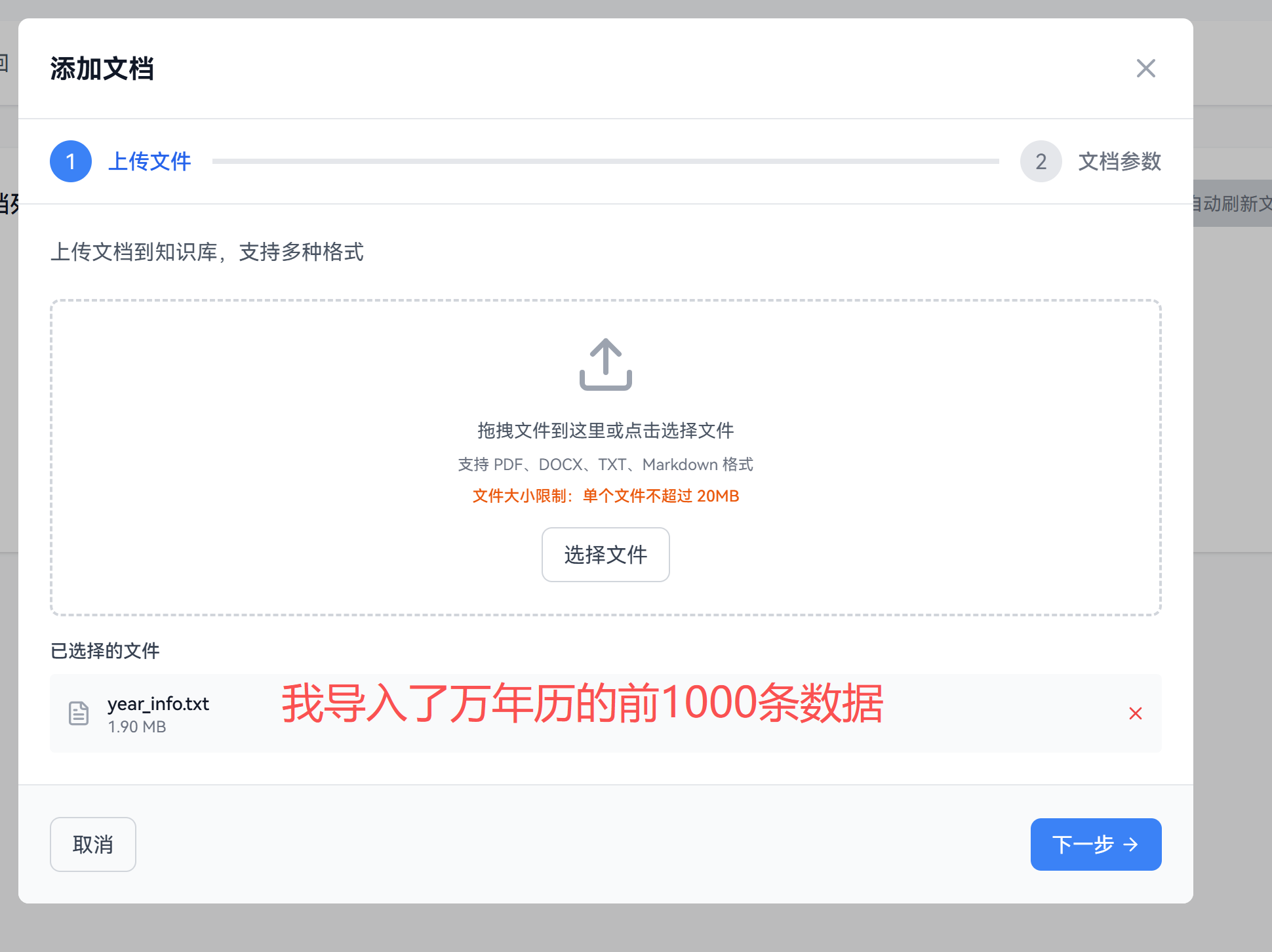Click the 已选择的文件 section label

[105, 650]
